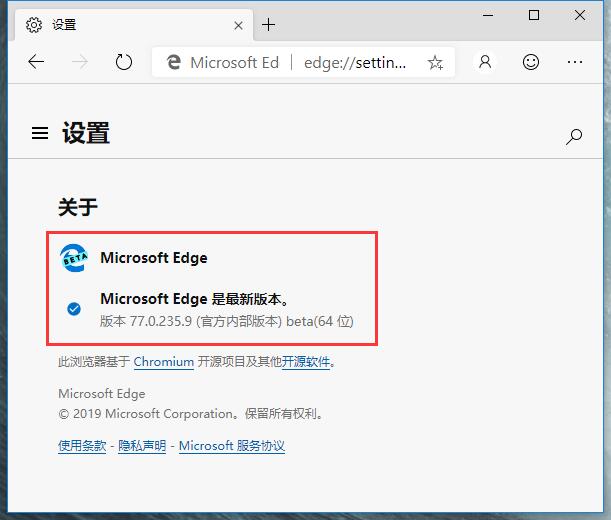Add the page to favorites with the star icon
The width and height of the screenshot is (611, 520).
click(435, 62)
